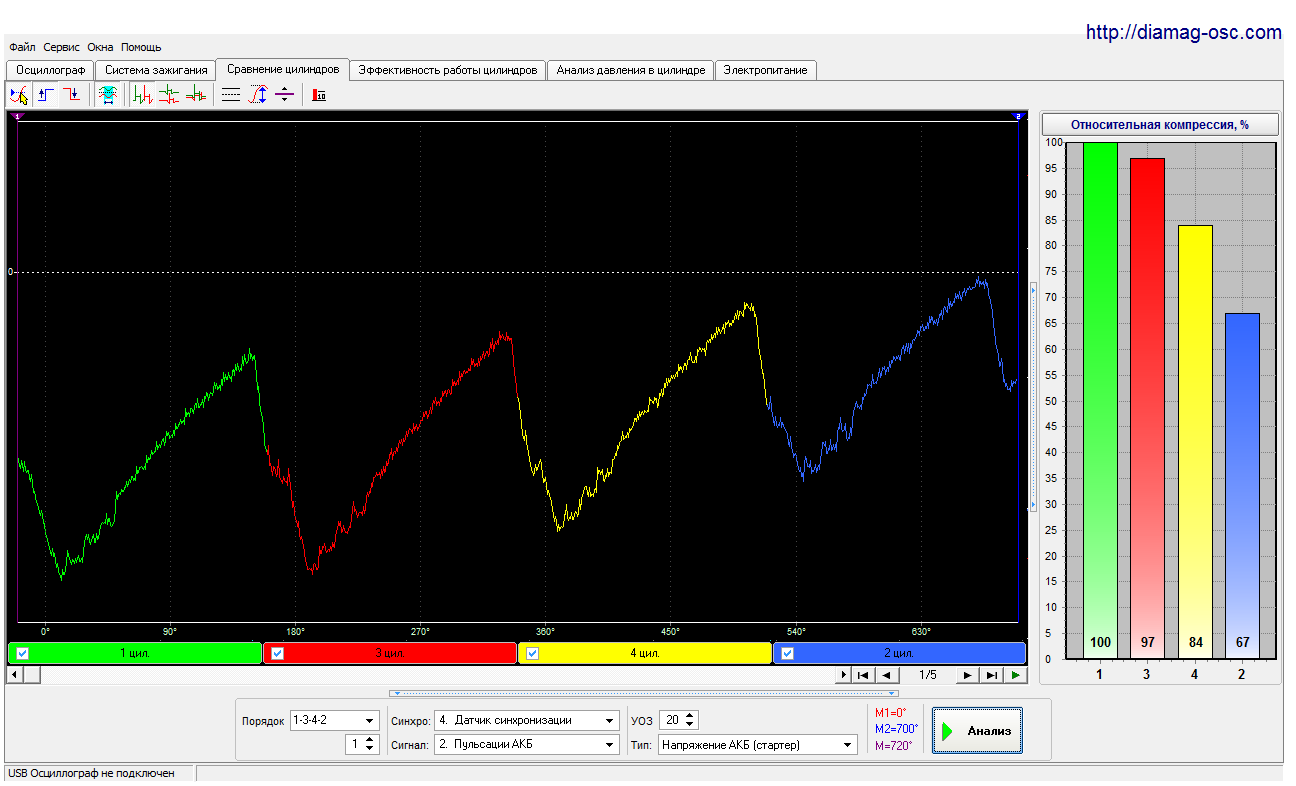Click the upper collapse arrow beside chart panel
Viewport: 1296px width, 786px height.
[x=1034, y=290]
